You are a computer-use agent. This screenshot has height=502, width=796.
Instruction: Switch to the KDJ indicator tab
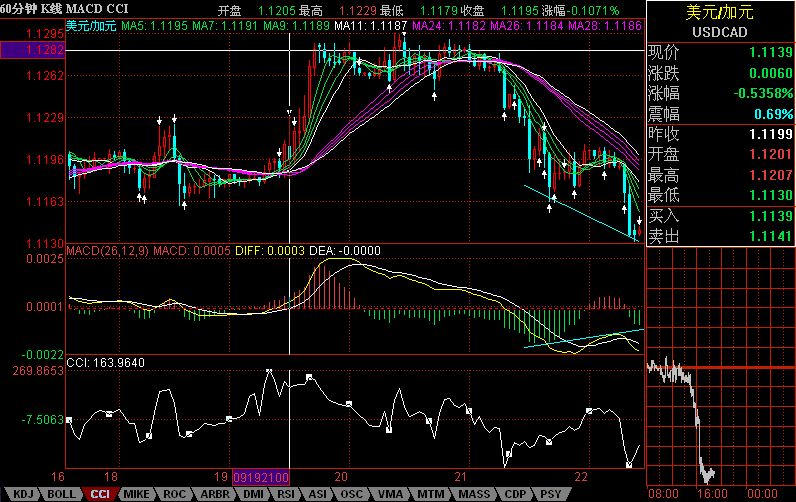(23, 494)
